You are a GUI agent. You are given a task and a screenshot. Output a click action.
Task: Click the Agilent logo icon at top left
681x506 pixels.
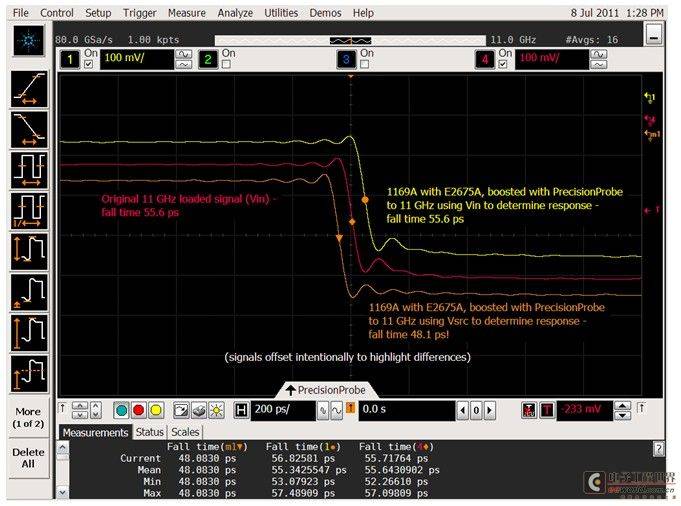point(29,40)
